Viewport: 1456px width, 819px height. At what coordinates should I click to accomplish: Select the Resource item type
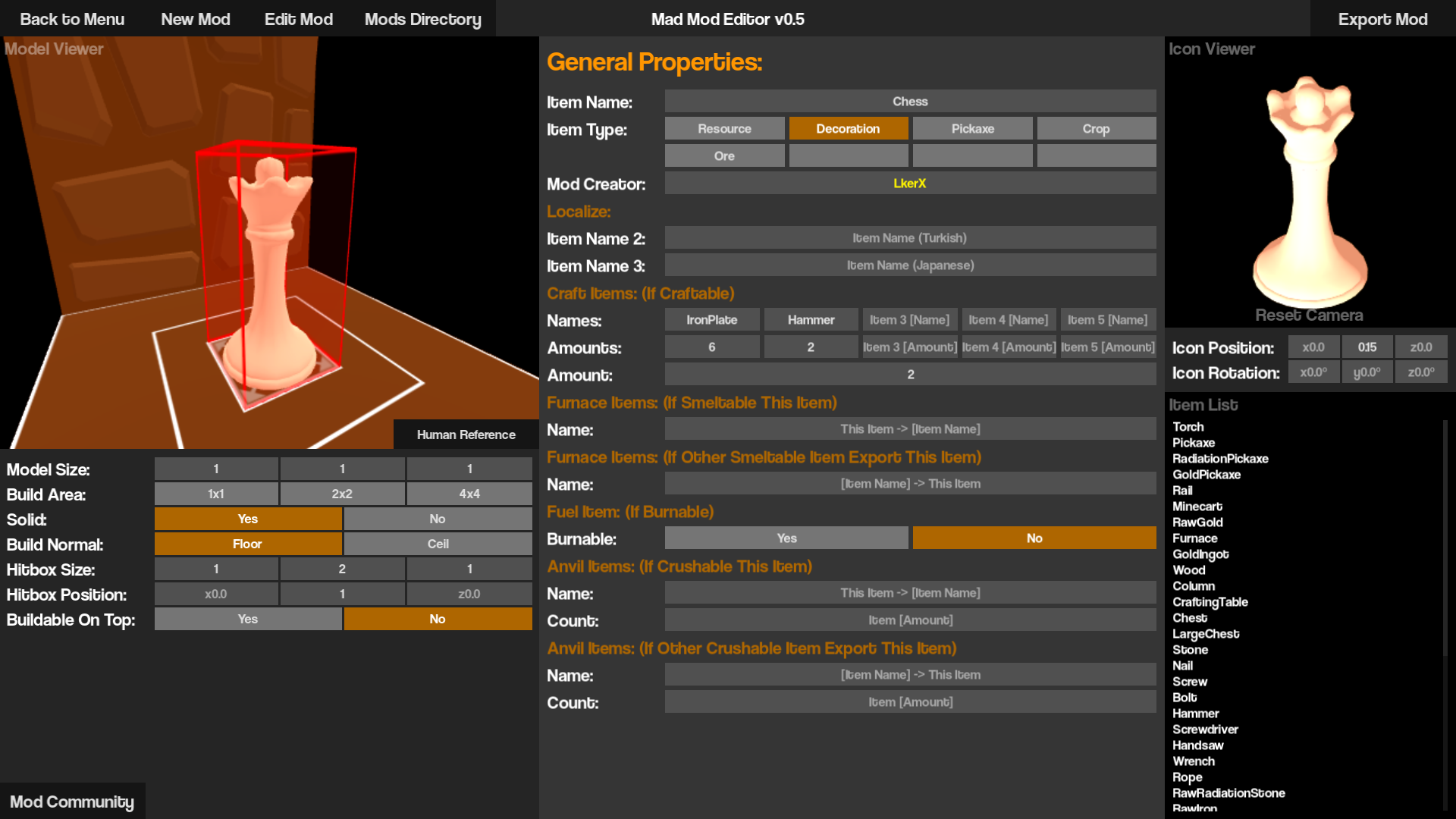click(724, 129)
